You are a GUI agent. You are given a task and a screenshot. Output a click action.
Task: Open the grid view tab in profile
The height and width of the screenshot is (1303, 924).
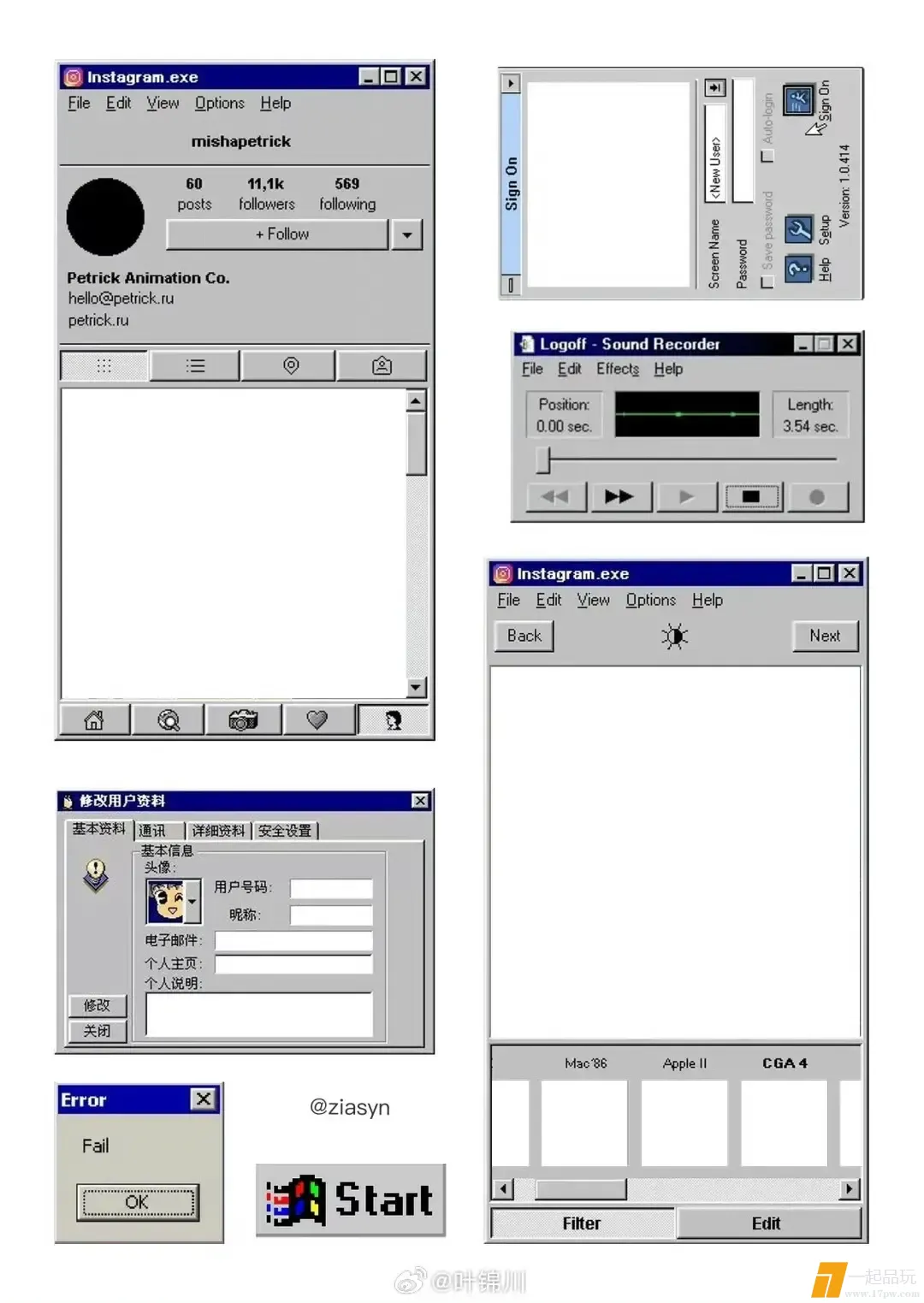point(104,366)
